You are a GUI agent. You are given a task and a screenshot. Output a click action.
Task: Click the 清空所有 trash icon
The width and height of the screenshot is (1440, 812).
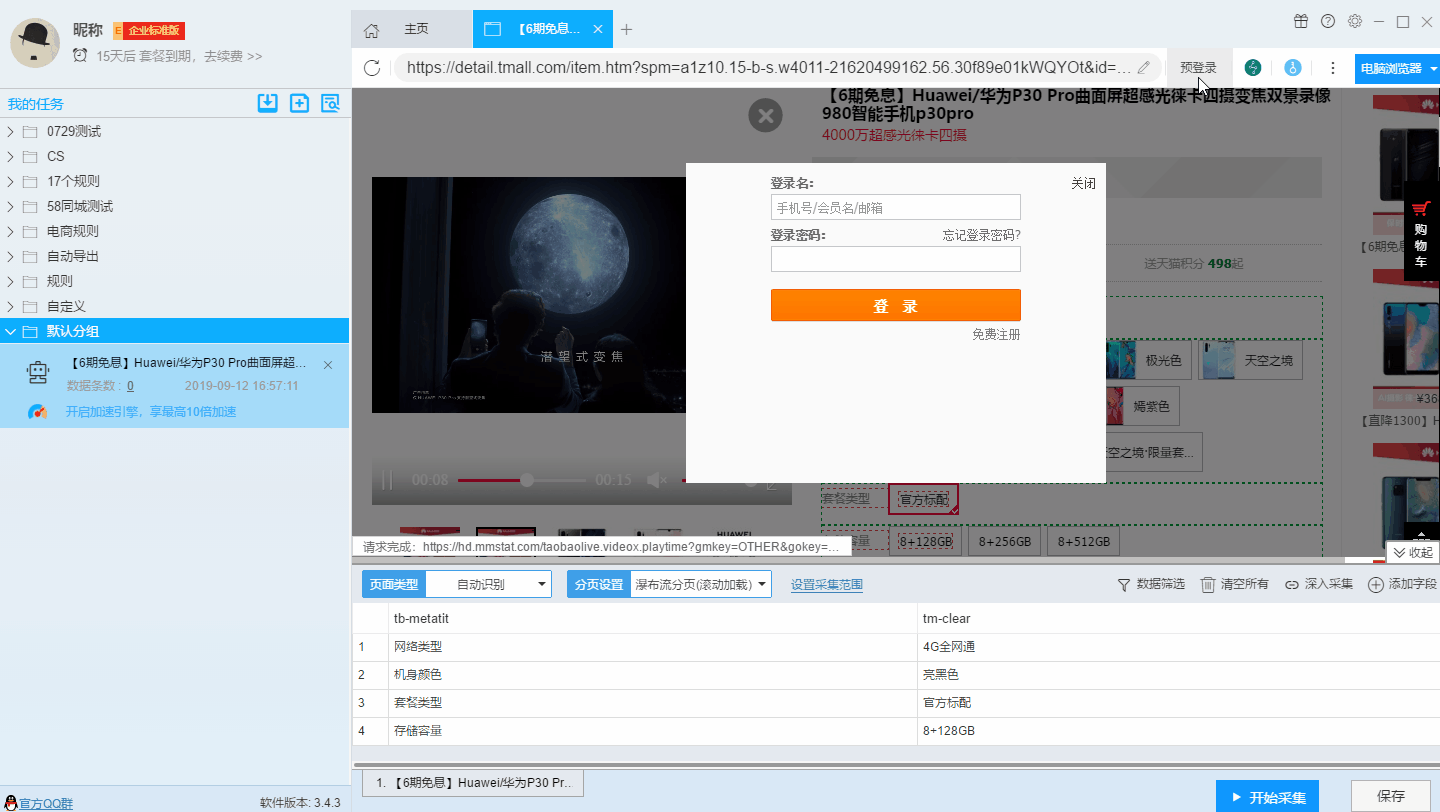coord(1208,584)
